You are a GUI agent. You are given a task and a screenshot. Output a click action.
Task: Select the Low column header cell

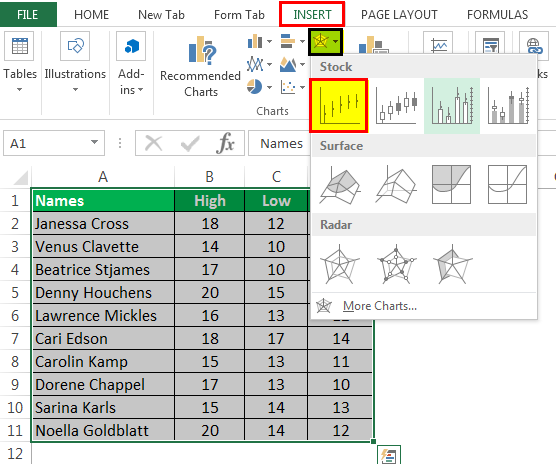pos(276,201)
